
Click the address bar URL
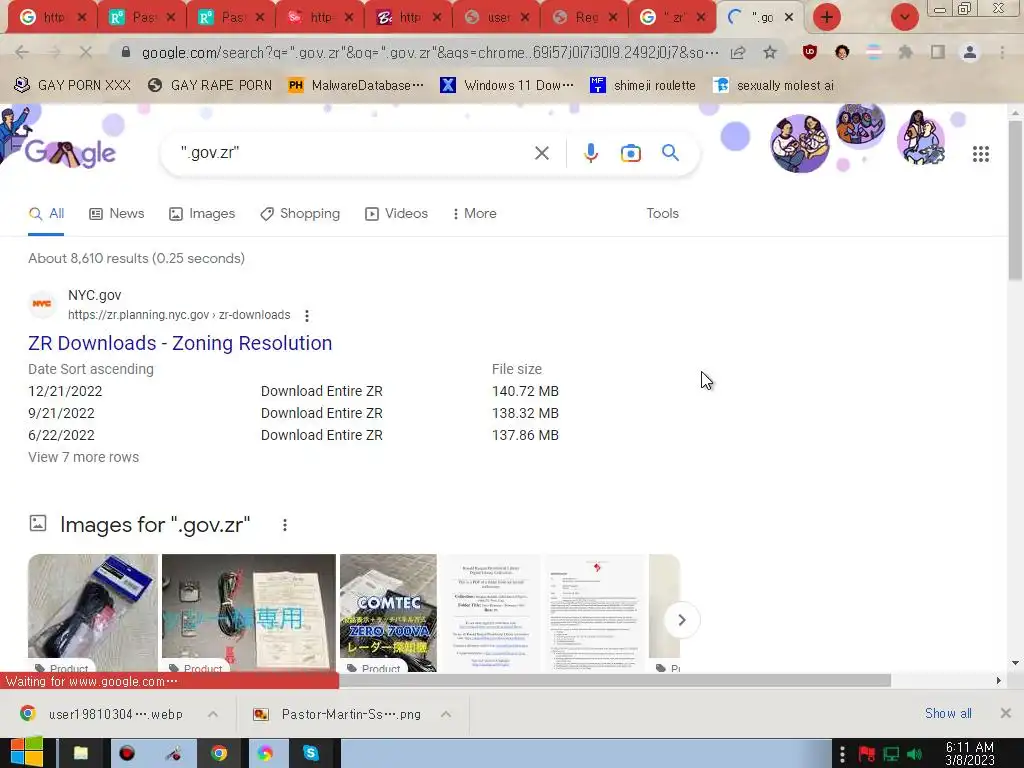tap(430, 52)
